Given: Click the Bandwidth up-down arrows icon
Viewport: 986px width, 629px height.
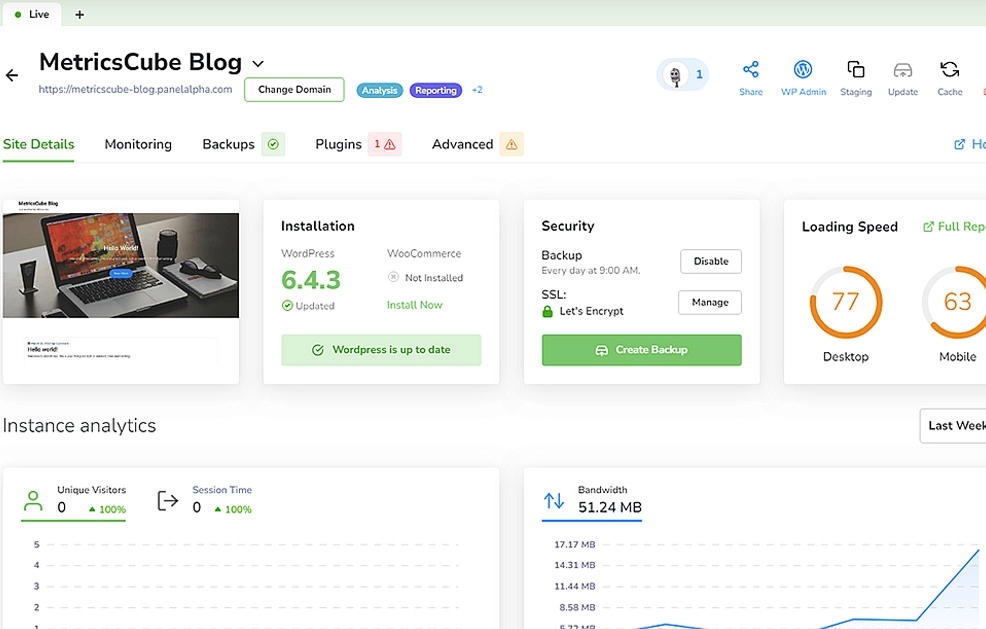Looking at the screenshot, I should point(553,501).
